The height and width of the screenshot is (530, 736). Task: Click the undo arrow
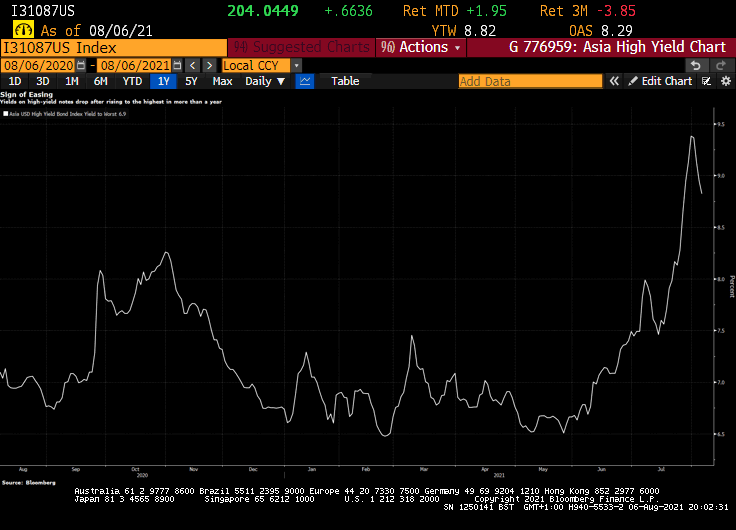coord(696,65)
